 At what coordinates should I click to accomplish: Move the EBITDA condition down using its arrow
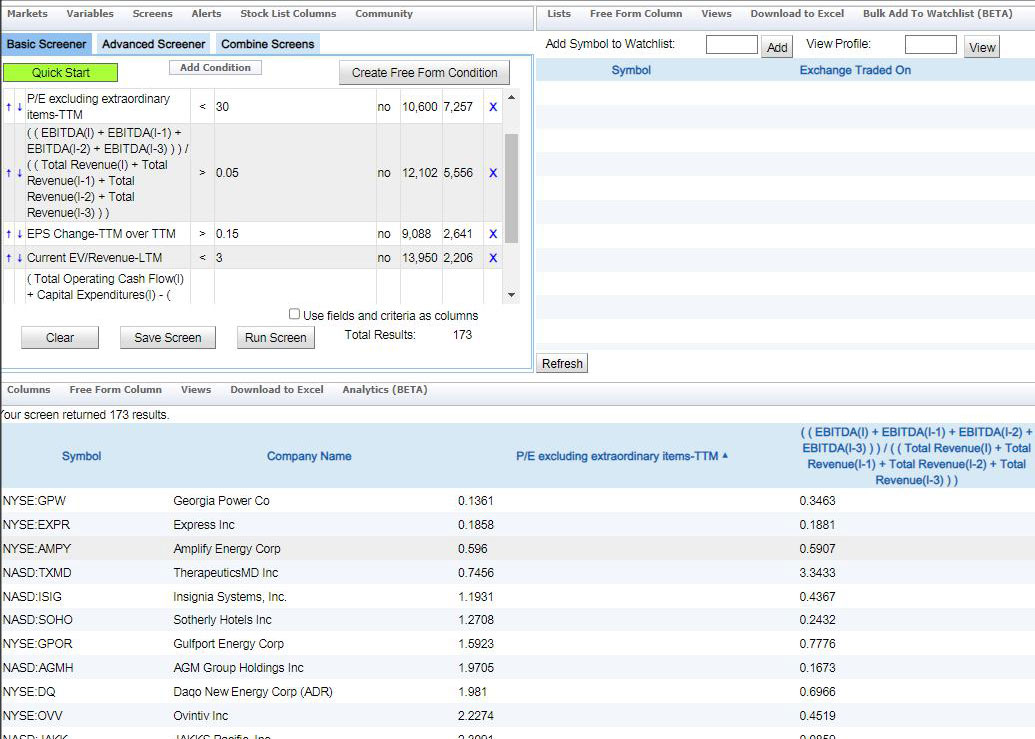point(17,172)
